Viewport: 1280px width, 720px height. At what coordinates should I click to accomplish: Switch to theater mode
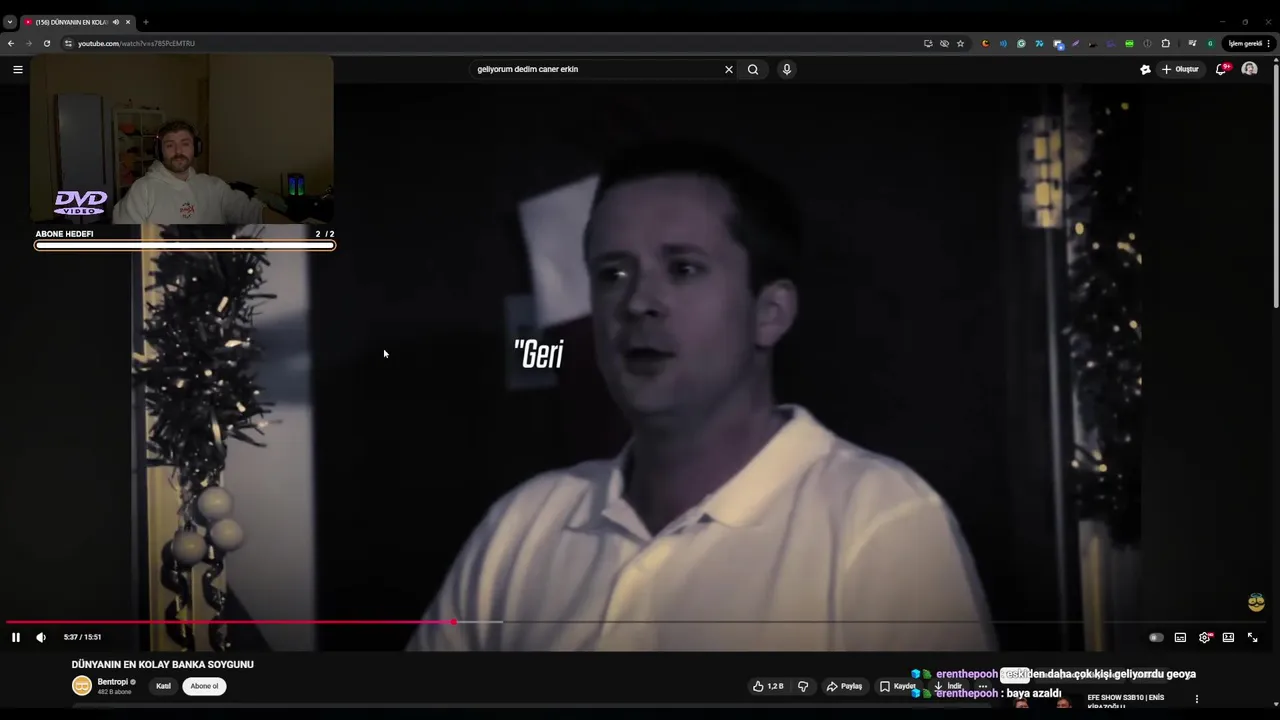1228,637
